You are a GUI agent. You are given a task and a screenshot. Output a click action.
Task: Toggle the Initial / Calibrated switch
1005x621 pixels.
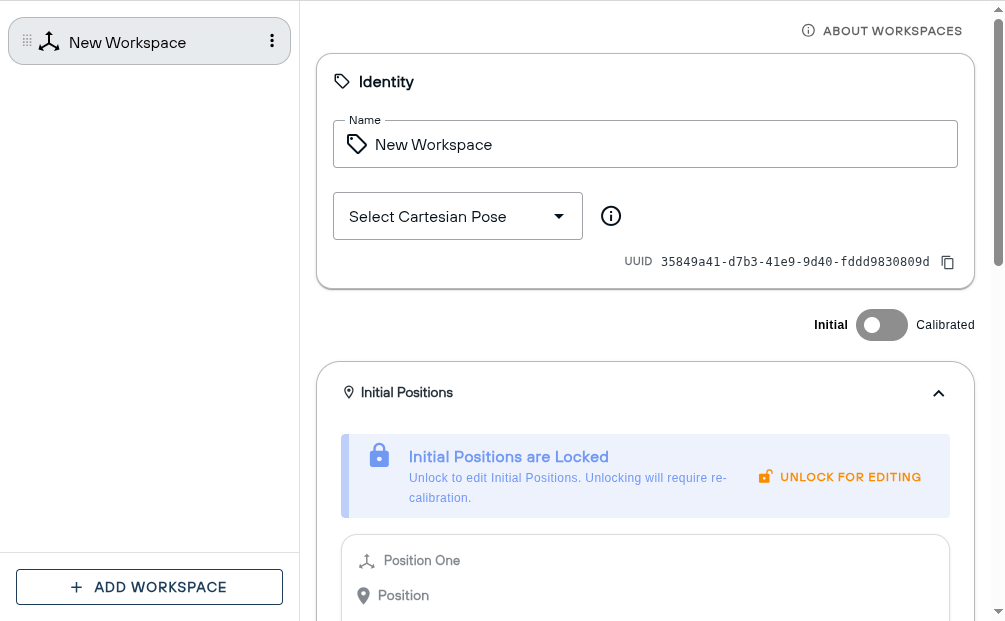tap(881, 325)
